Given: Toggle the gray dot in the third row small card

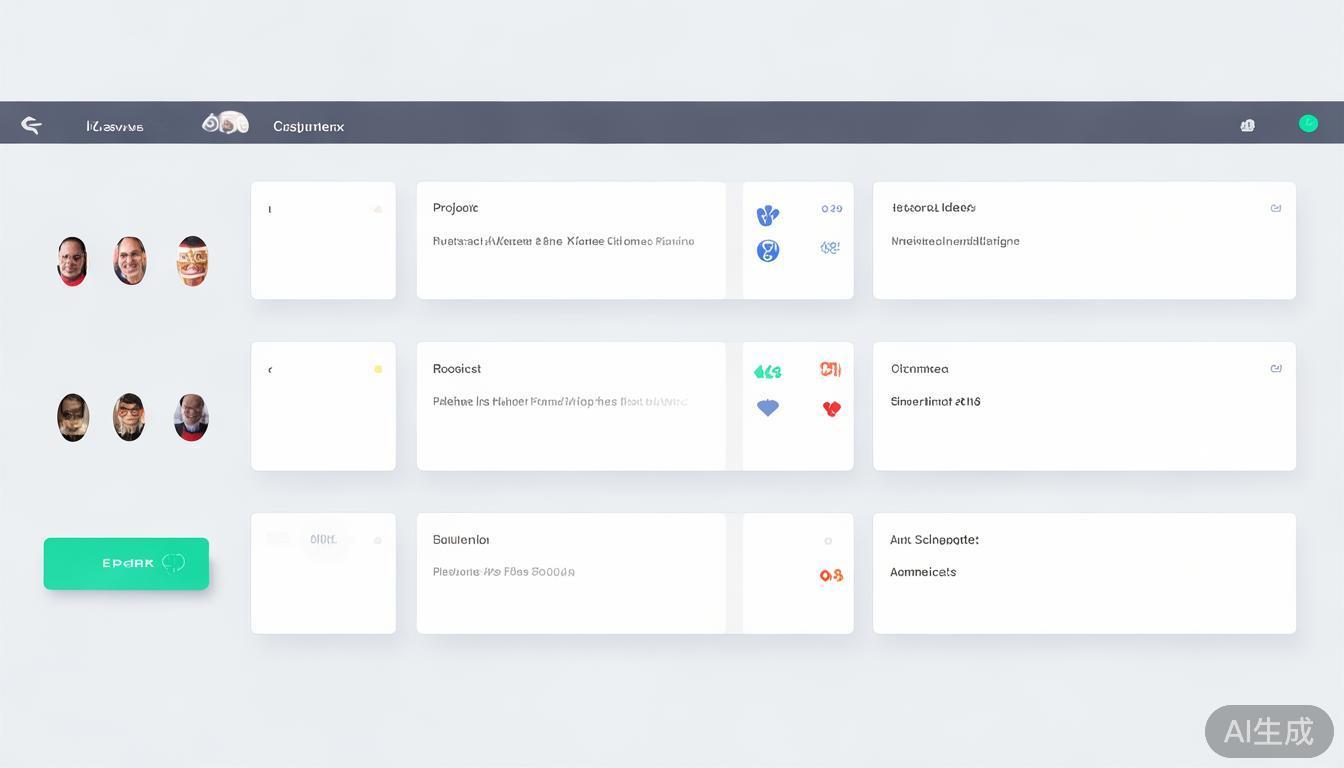Looking at the screenshot, I should coord(378,540).
